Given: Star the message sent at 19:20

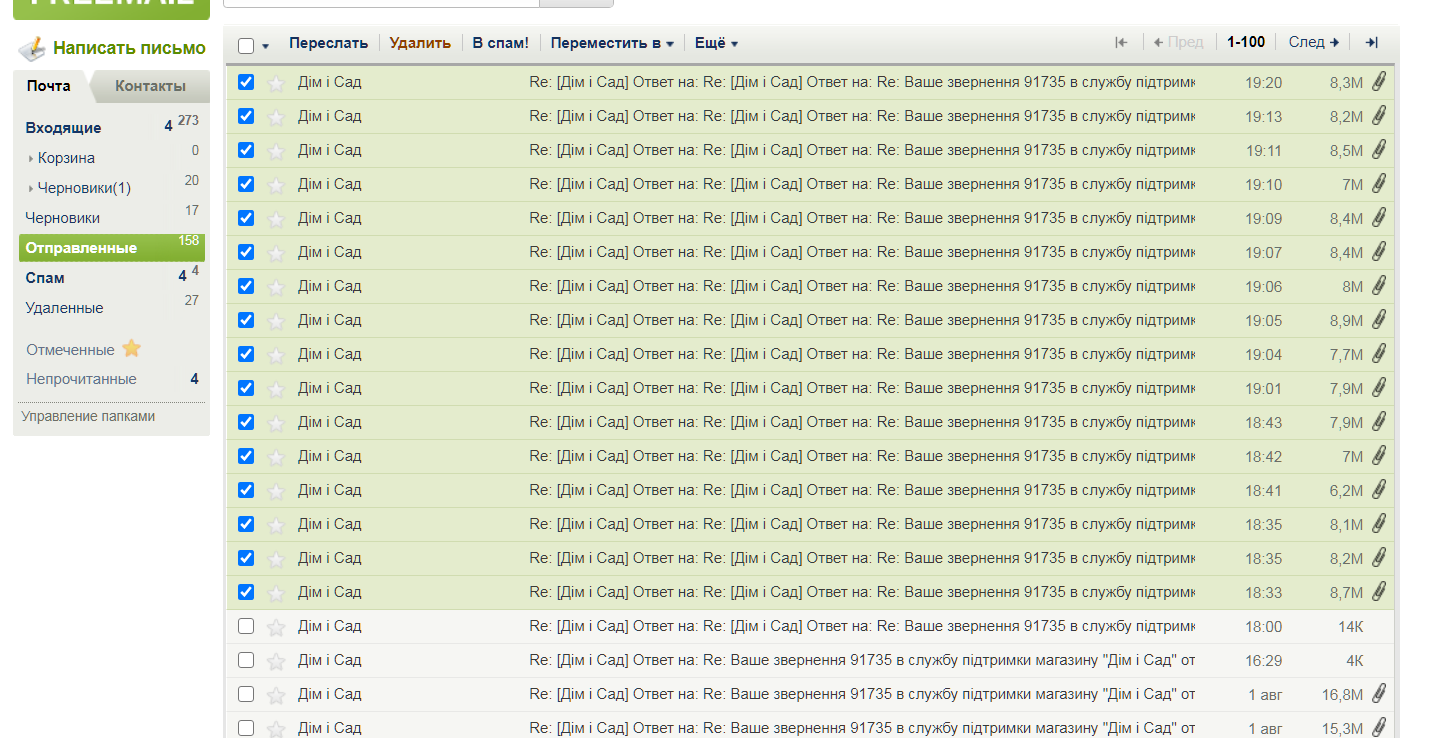Looking at the screenshot, I should pyautogui.click(x=276, y=83).
